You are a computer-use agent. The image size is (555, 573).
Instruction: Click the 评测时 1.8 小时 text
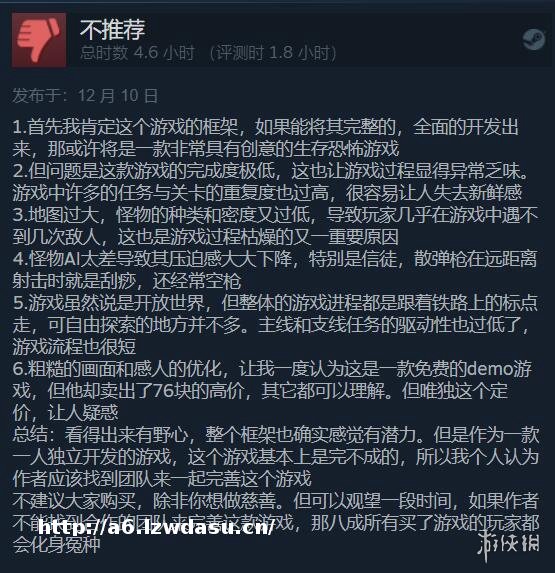(x=273, y=53)
